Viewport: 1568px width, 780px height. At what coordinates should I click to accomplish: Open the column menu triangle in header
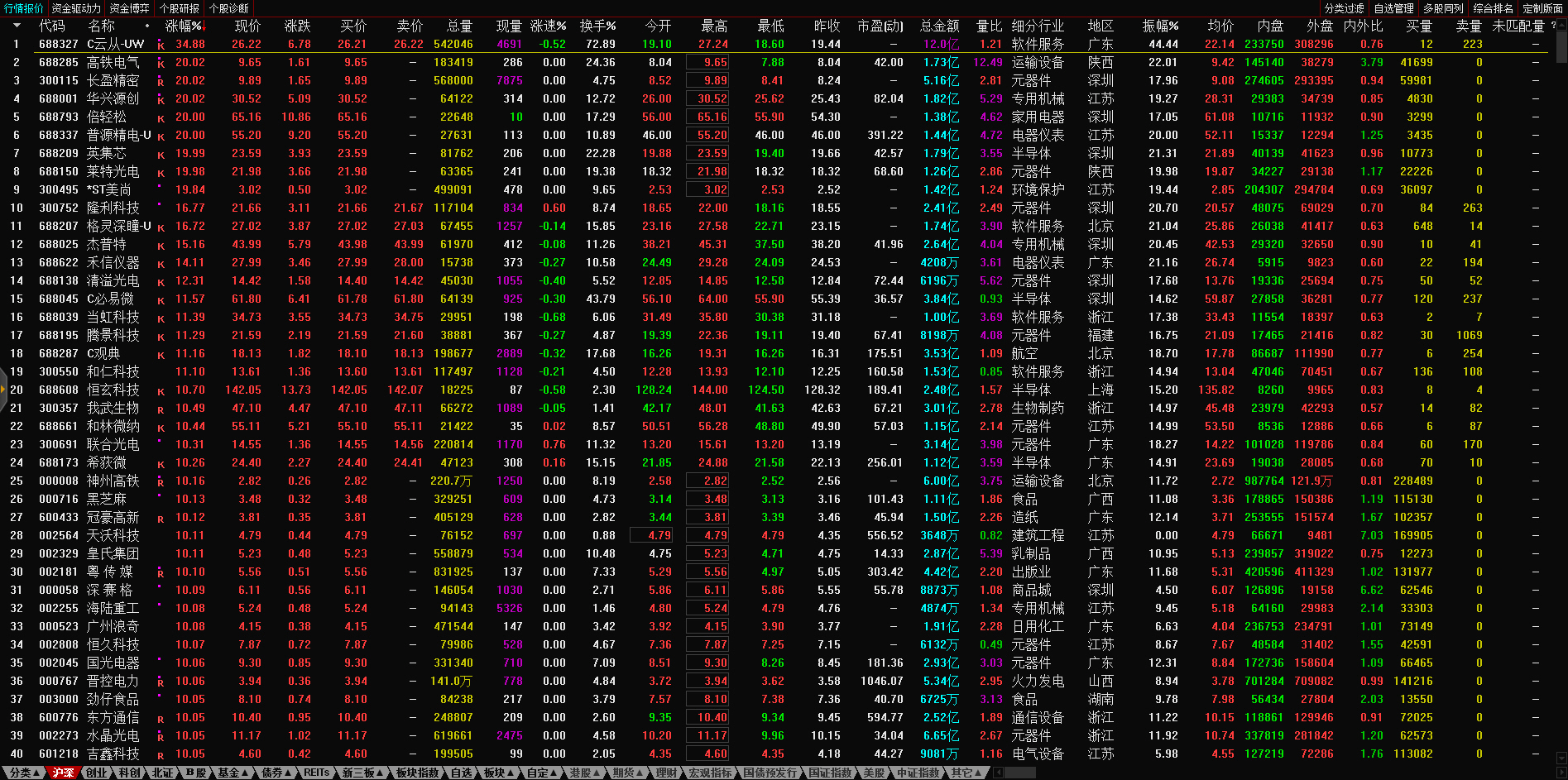(x=16, y=26)
